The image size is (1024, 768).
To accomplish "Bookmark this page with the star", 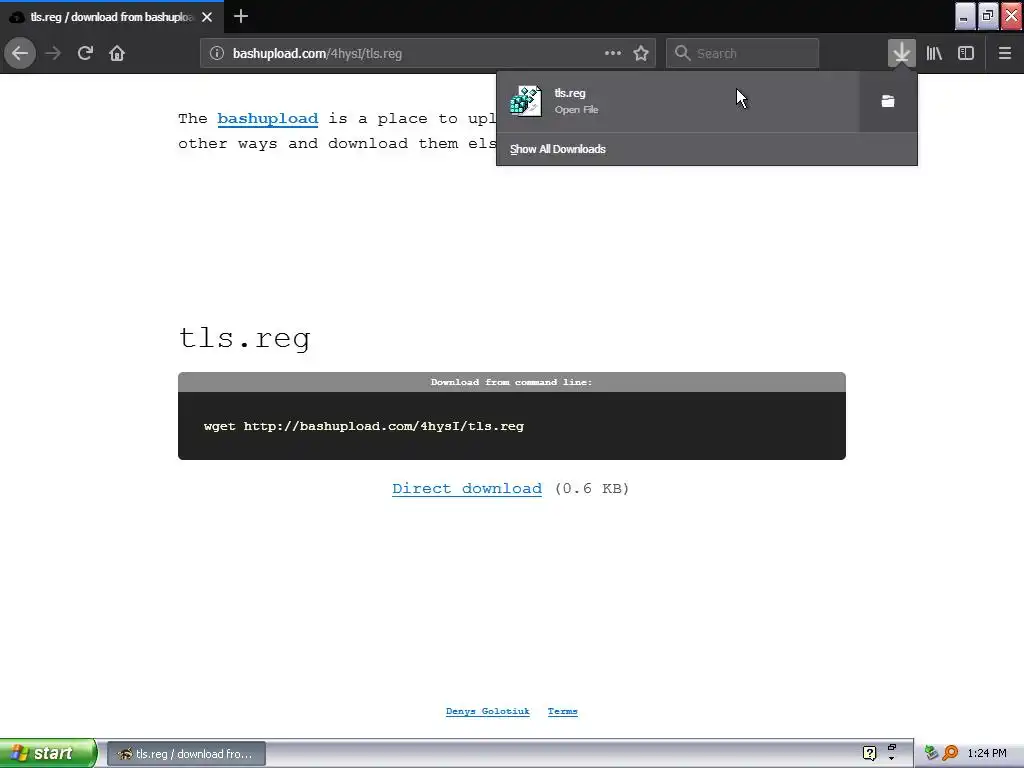I will point(641,54).
